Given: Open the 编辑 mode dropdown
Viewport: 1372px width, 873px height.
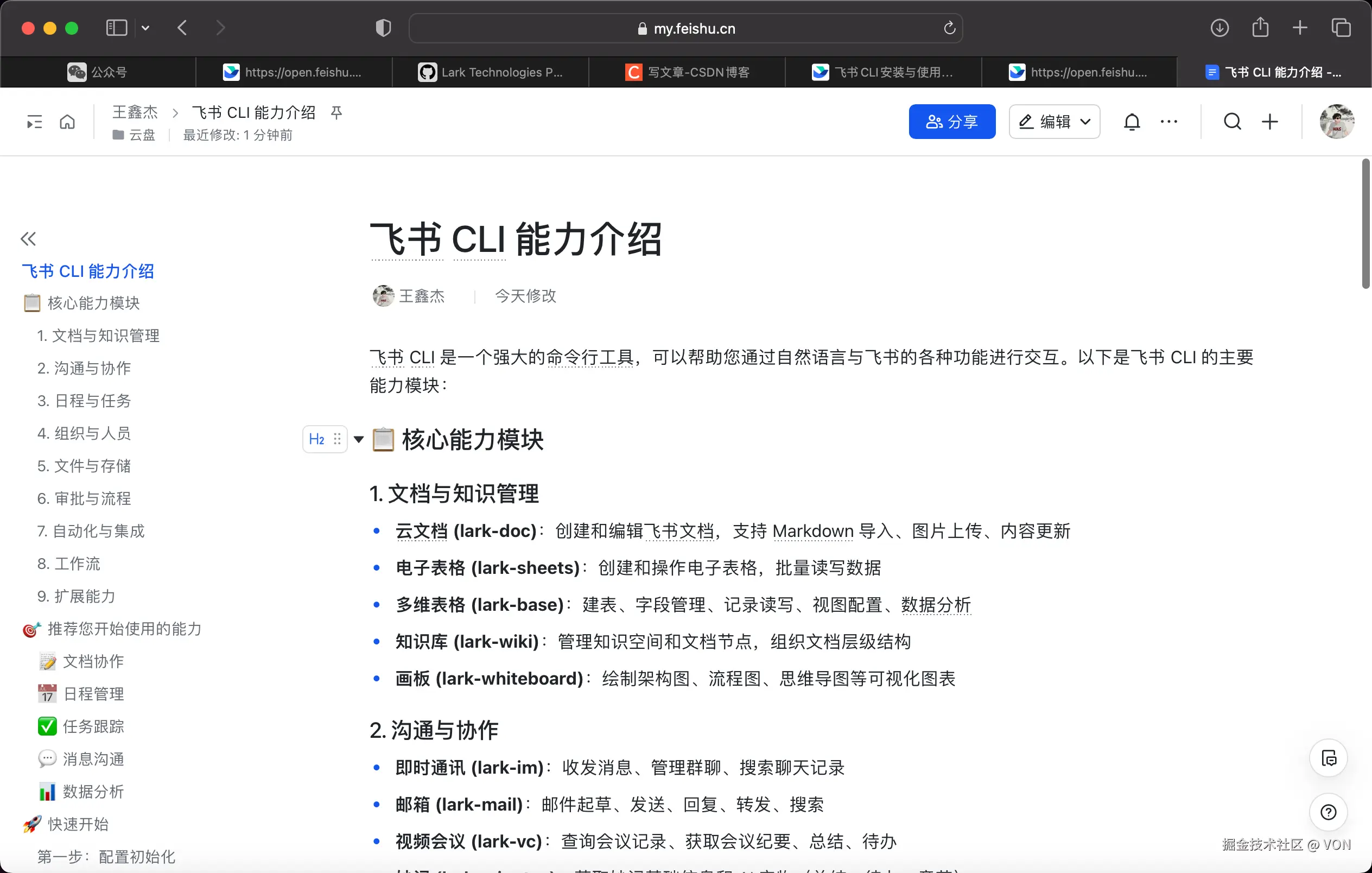Looking at the screenshot, I should click(x=1054, y=122).
